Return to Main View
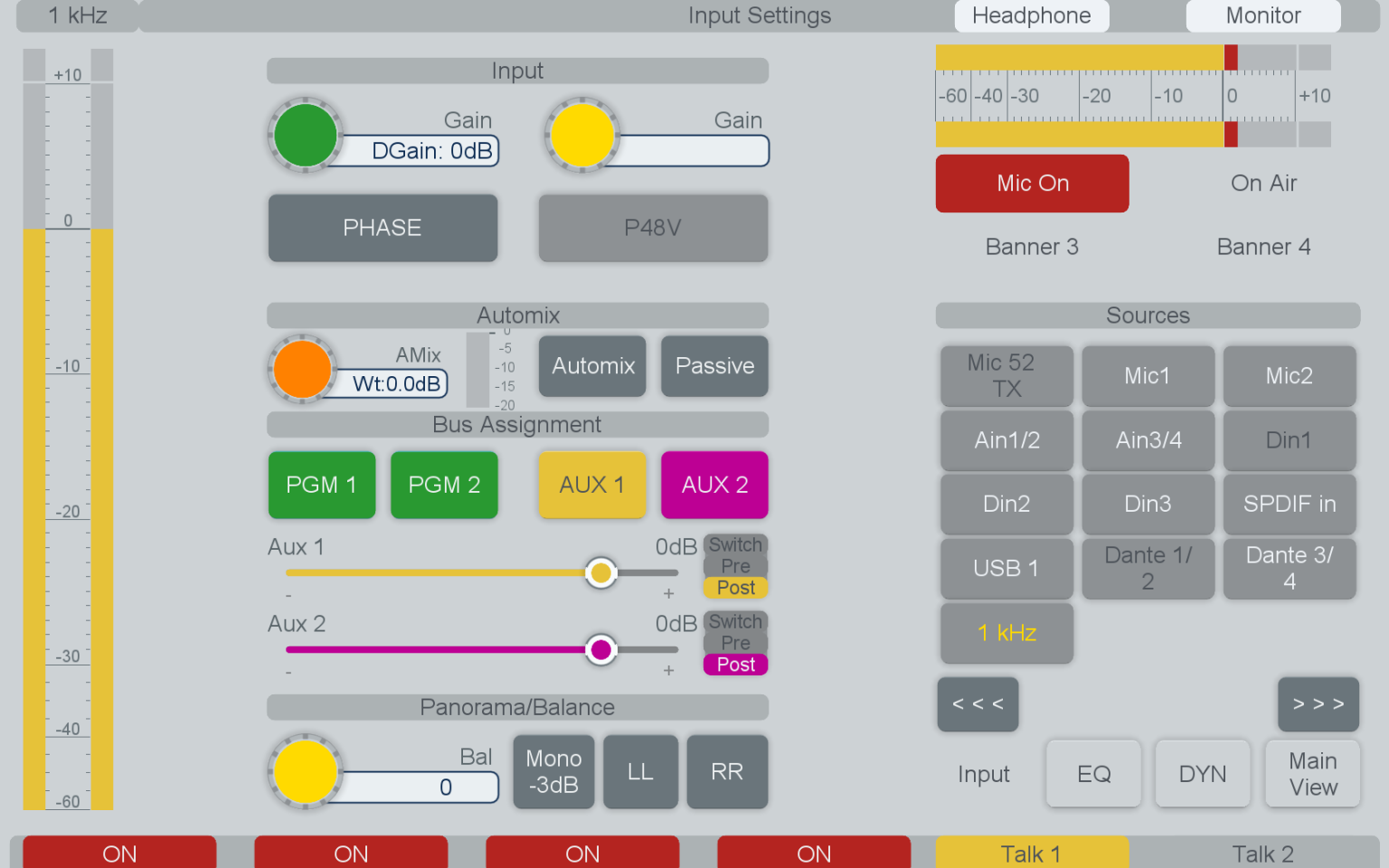Screen dimensions: 1389x868 coord(1312,774)
